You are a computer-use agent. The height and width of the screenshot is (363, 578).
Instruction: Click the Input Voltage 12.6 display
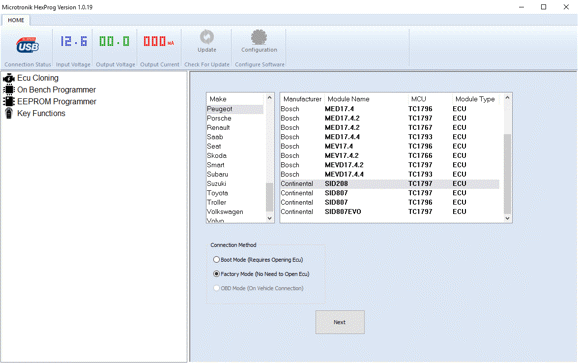pyautogui.click(x=73, y=41)
